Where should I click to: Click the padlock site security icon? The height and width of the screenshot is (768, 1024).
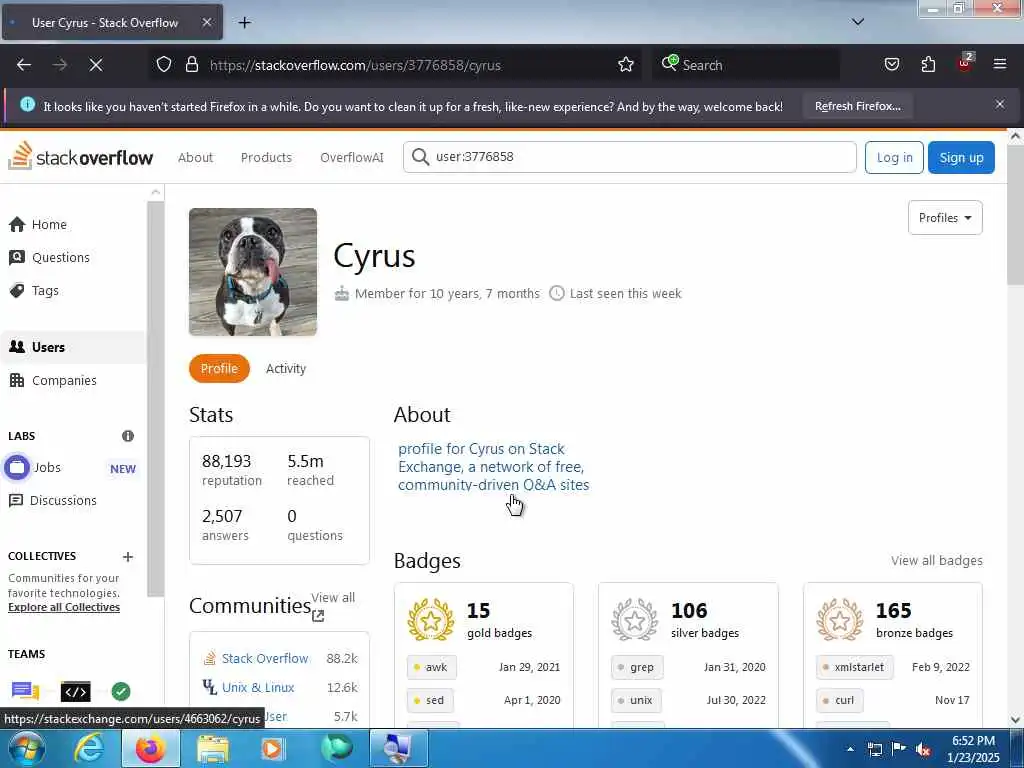pos(191,65)
